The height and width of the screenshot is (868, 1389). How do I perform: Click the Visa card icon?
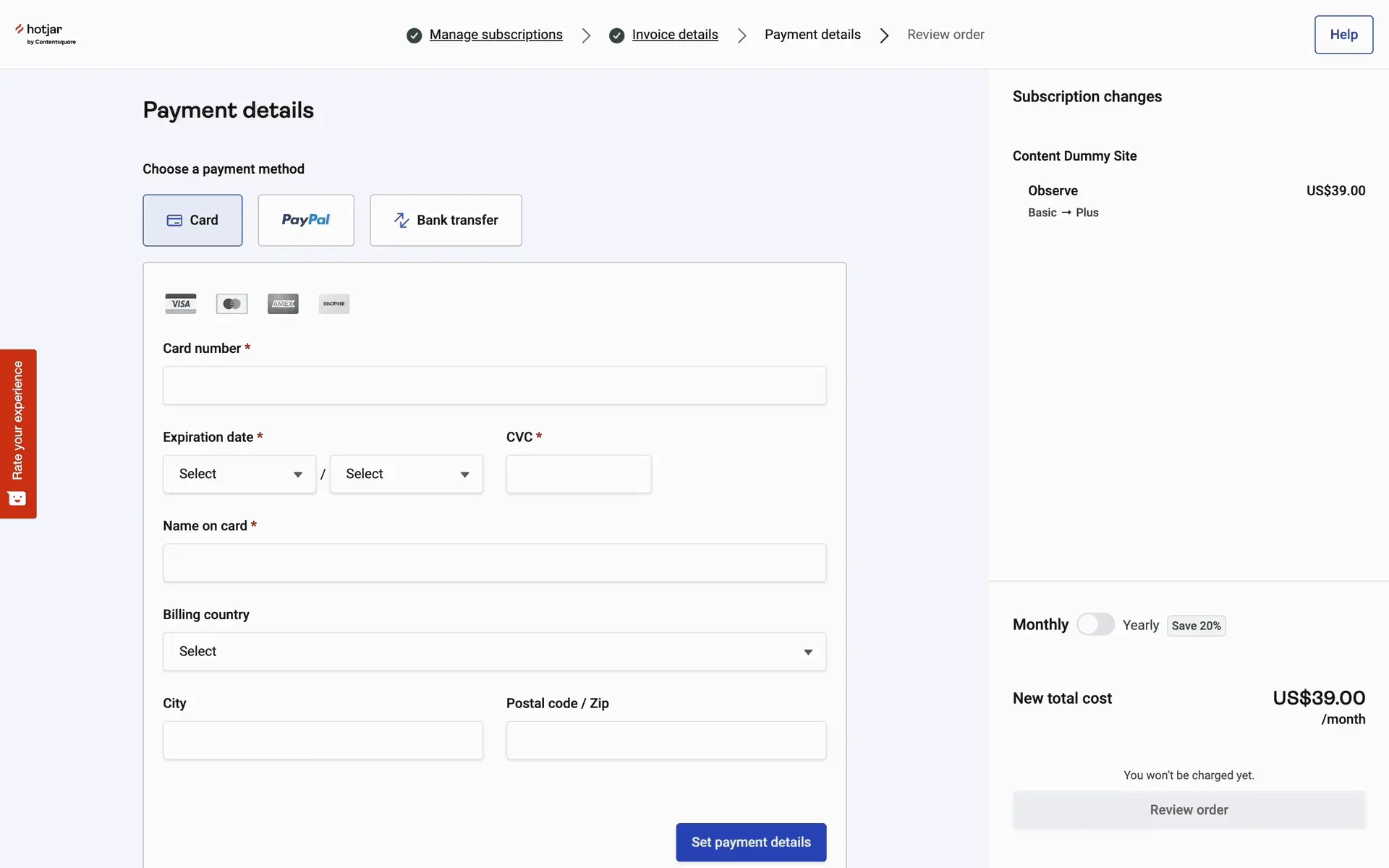click(180, 304)
